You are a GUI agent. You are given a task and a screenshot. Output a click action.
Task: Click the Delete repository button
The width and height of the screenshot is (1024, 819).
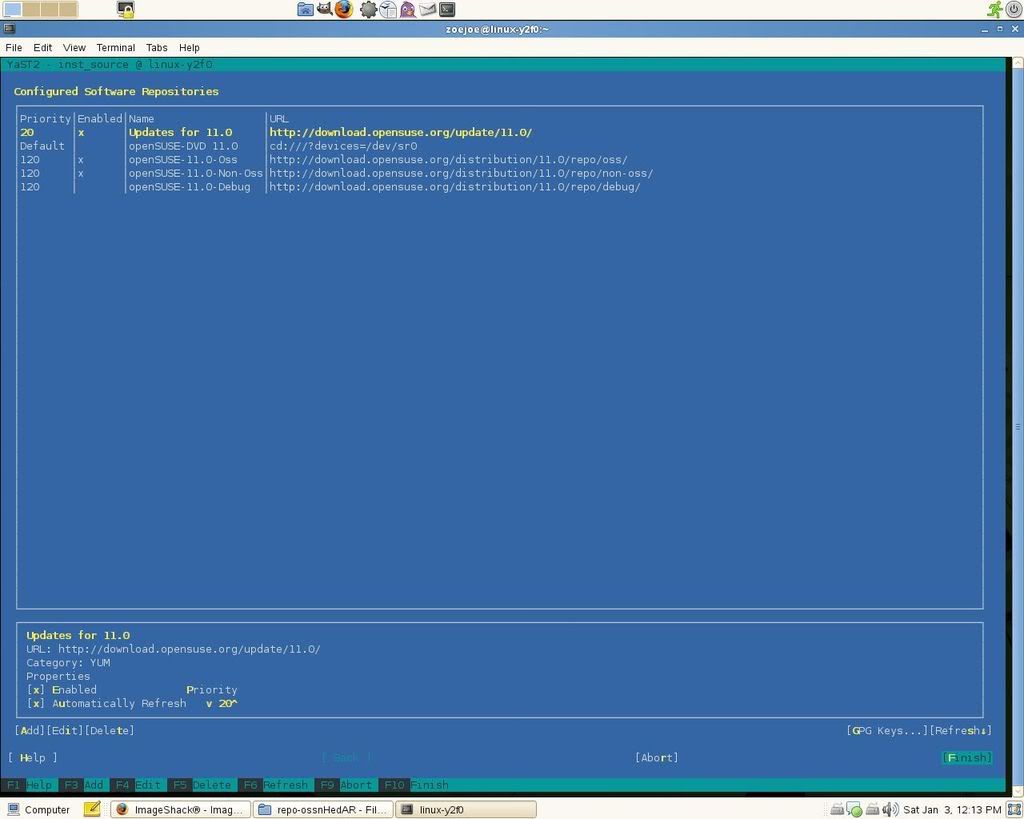110,730
